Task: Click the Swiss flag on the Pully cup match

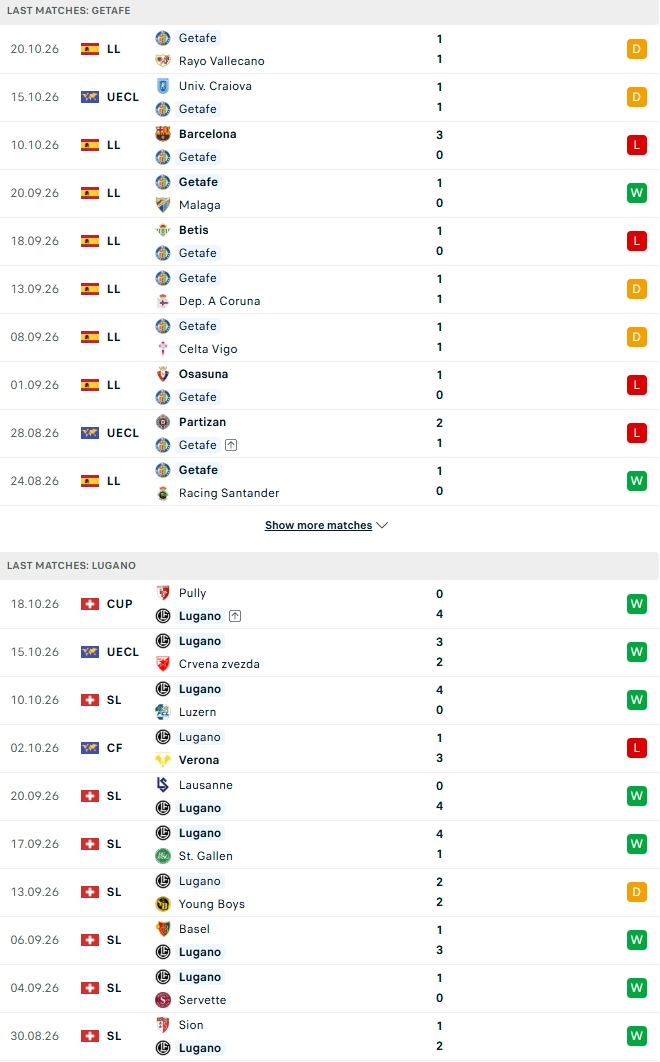Action: coord(89,604)
